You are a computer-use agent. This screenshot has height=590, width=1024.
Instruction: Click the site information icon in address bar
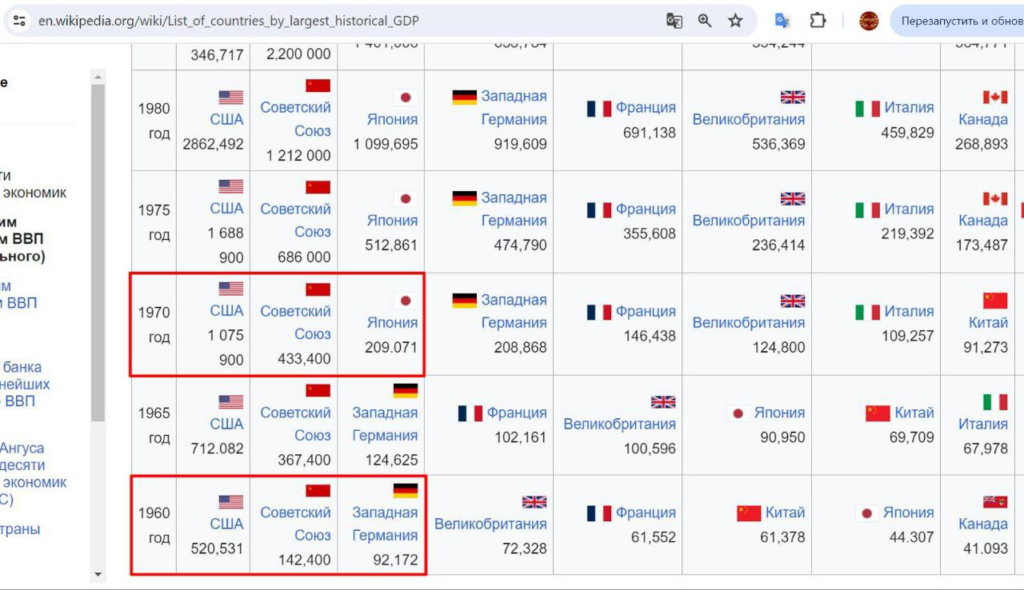point(19,21)
